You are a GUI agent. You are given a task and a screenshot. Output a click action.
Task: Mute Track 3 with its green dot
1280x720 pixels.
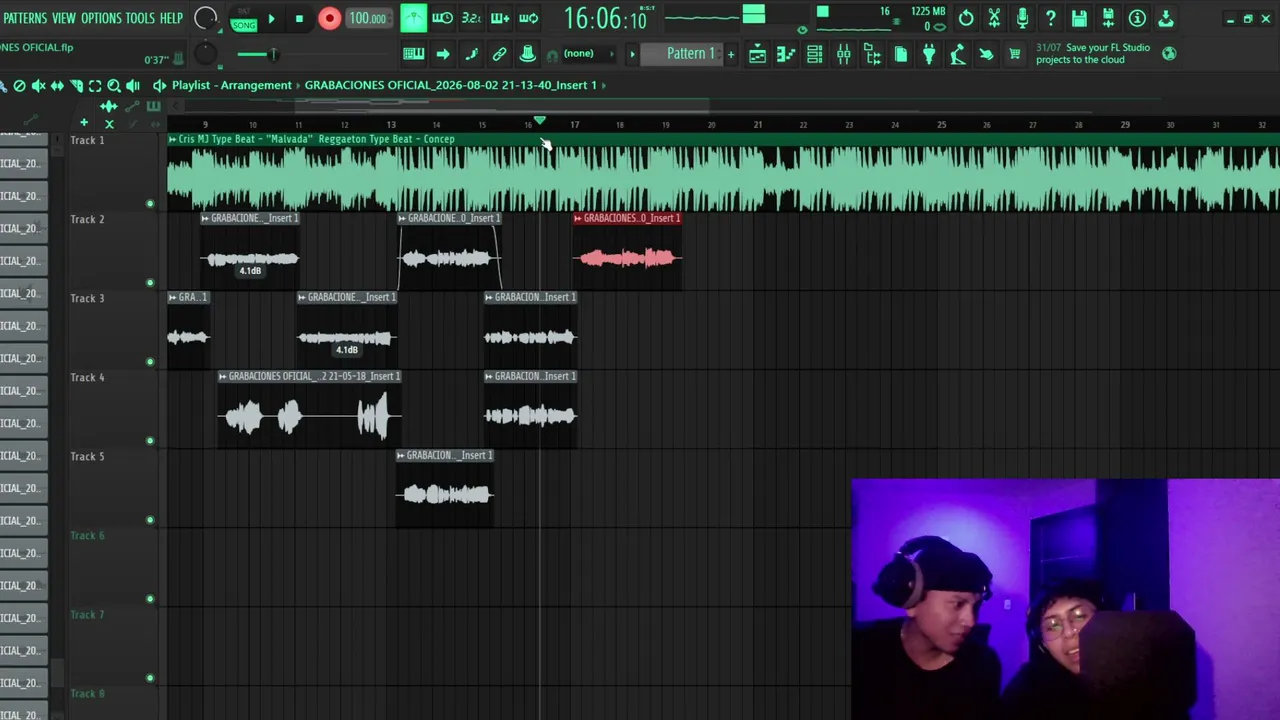click(150, 362)
